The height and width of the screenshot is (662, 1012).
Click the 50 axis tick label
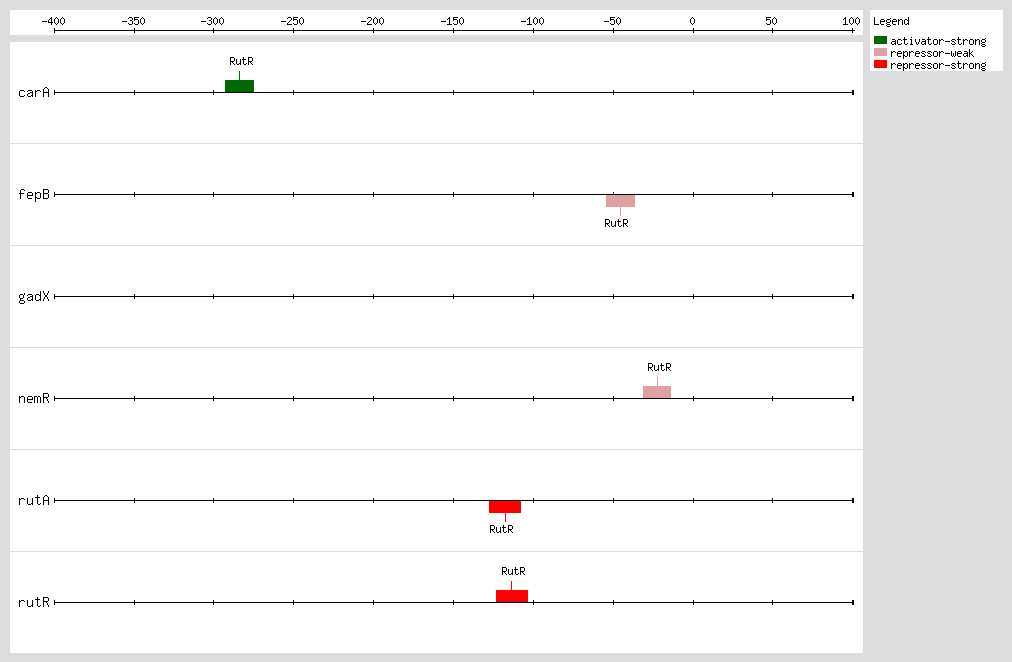771,21
